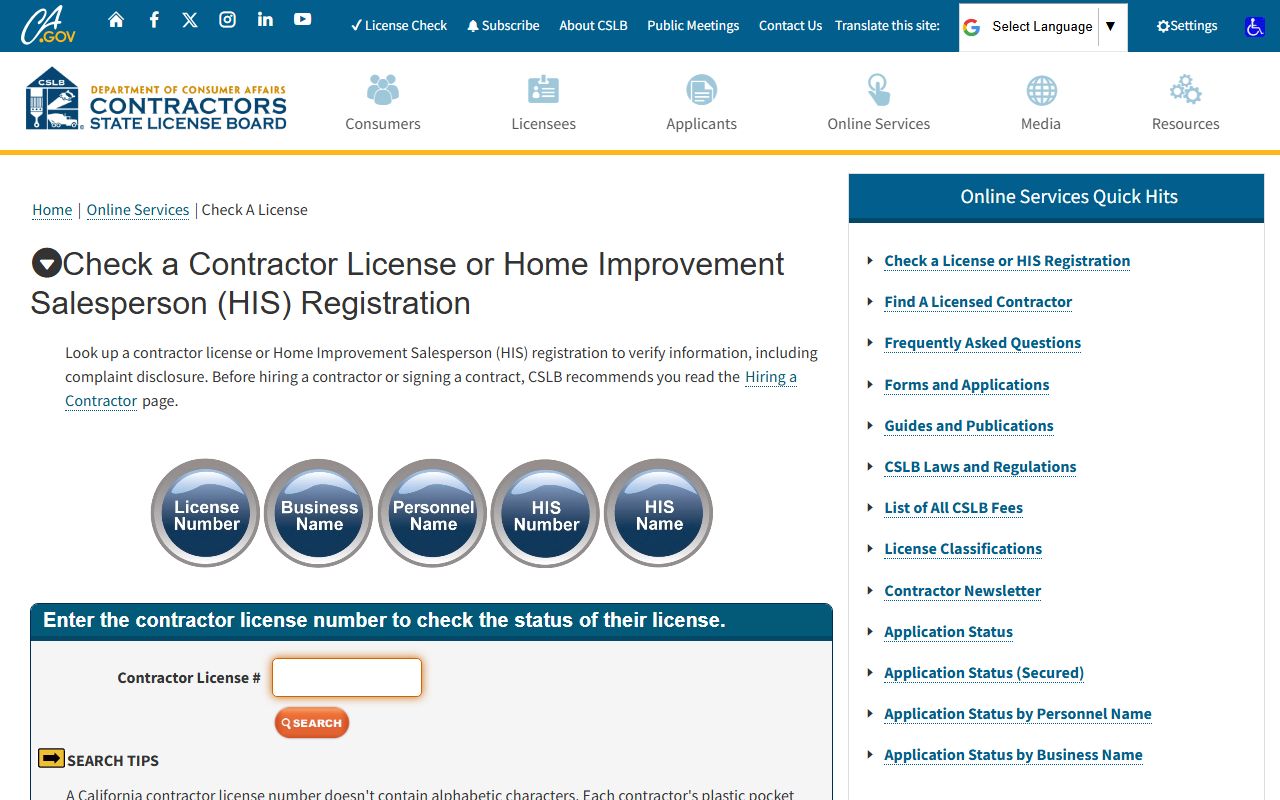
Task: Click the Home breadcrumb link
Action: click(x=52, y=210)
